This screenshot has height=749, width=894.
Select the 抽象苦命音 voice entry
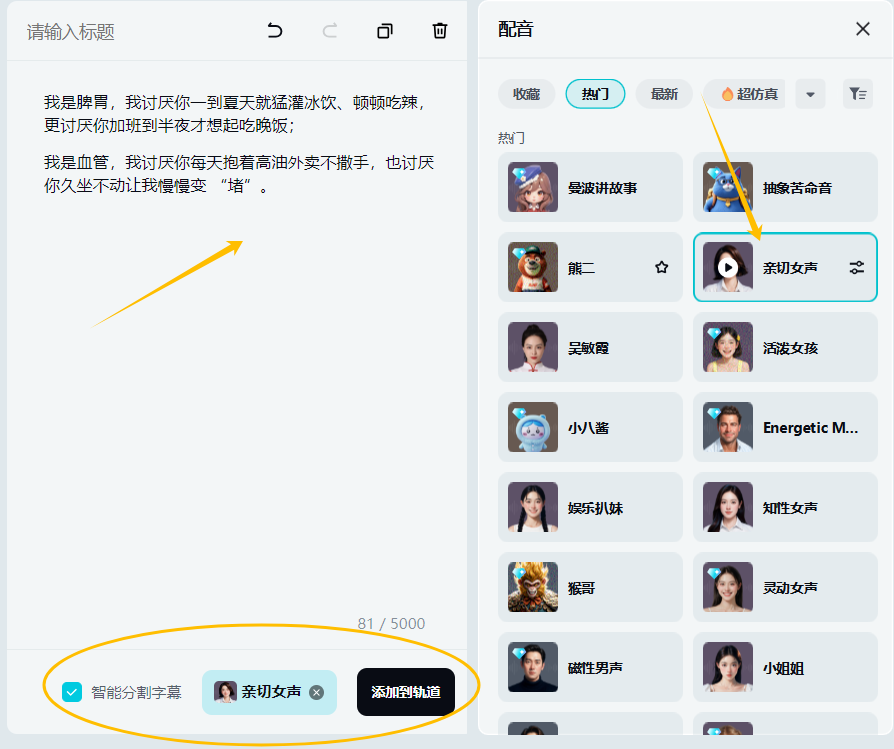tap(786, 187)
